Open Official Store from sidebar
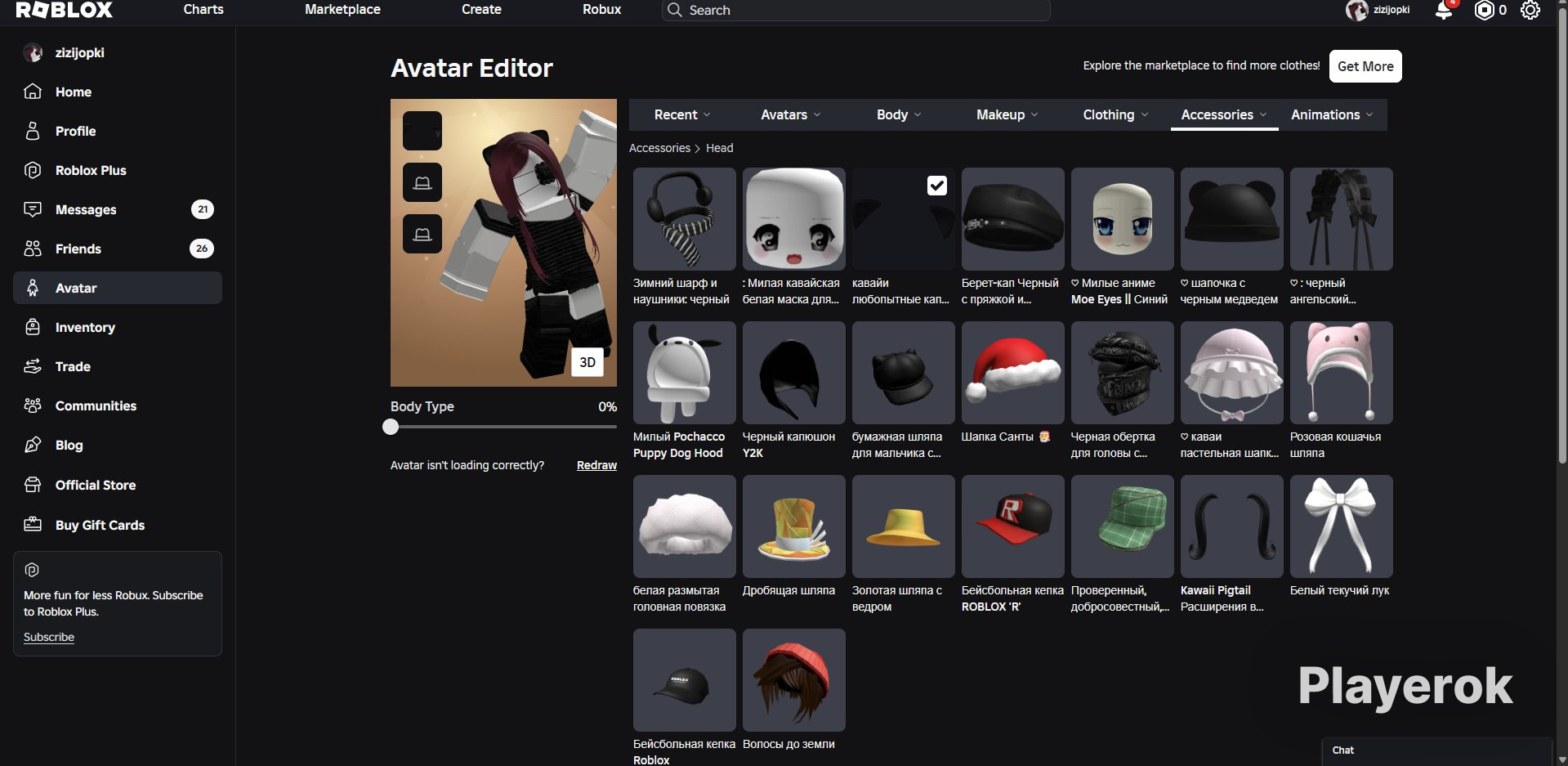This screenshot has height=766, width=1568. point(118,485)
